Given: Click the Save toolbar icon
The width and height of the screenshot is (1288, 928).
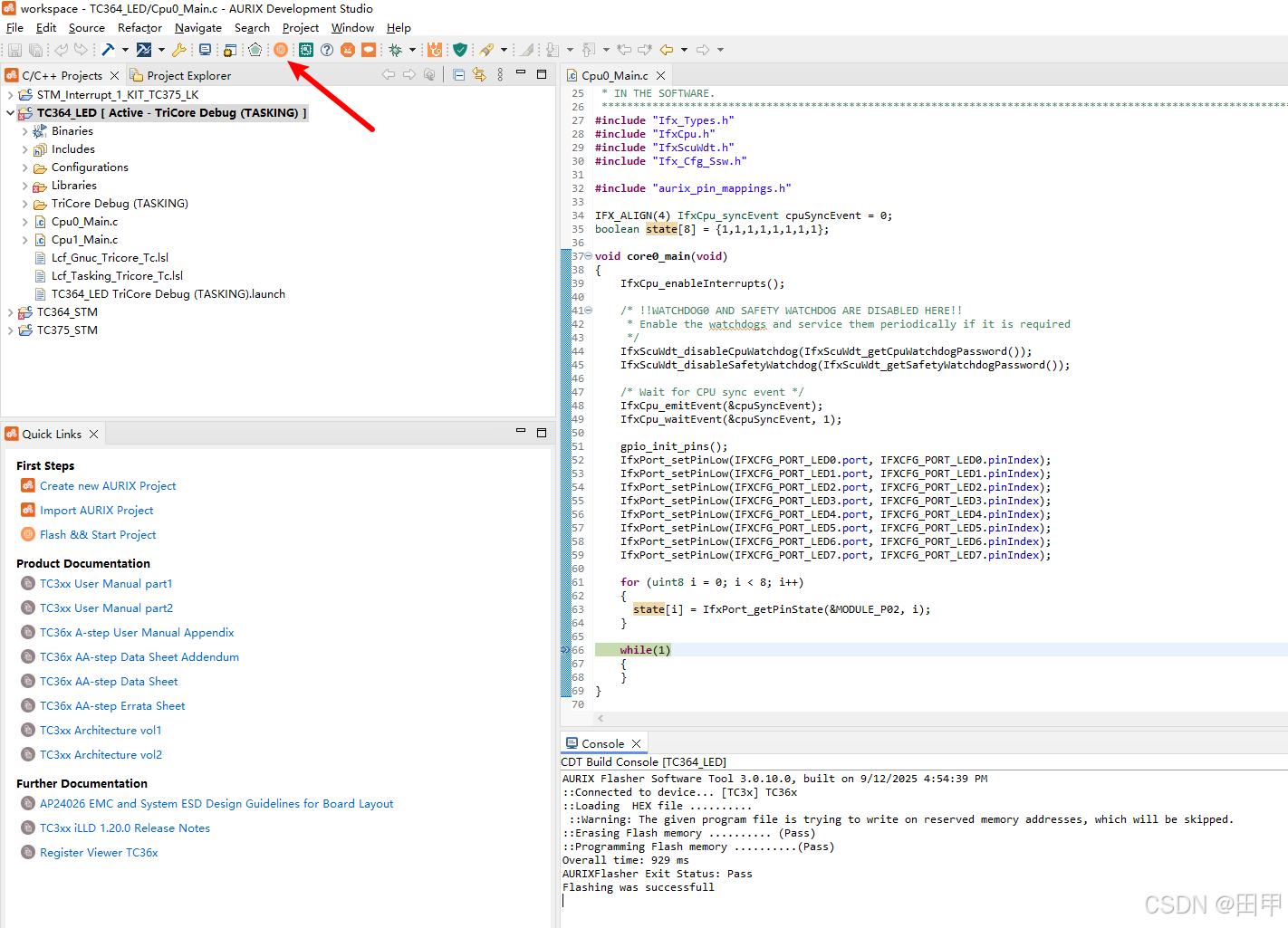Looking at the screenshot, I should 14,50.
